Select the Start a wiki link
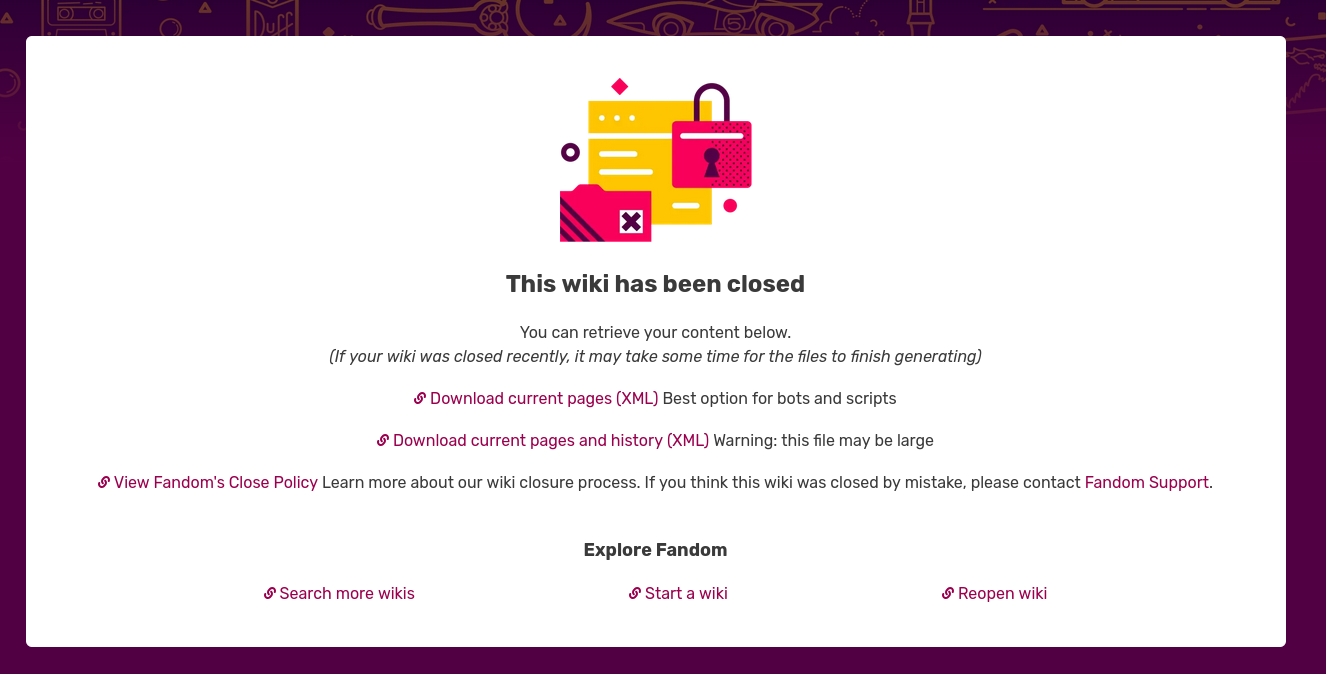 tap(686, 593)
